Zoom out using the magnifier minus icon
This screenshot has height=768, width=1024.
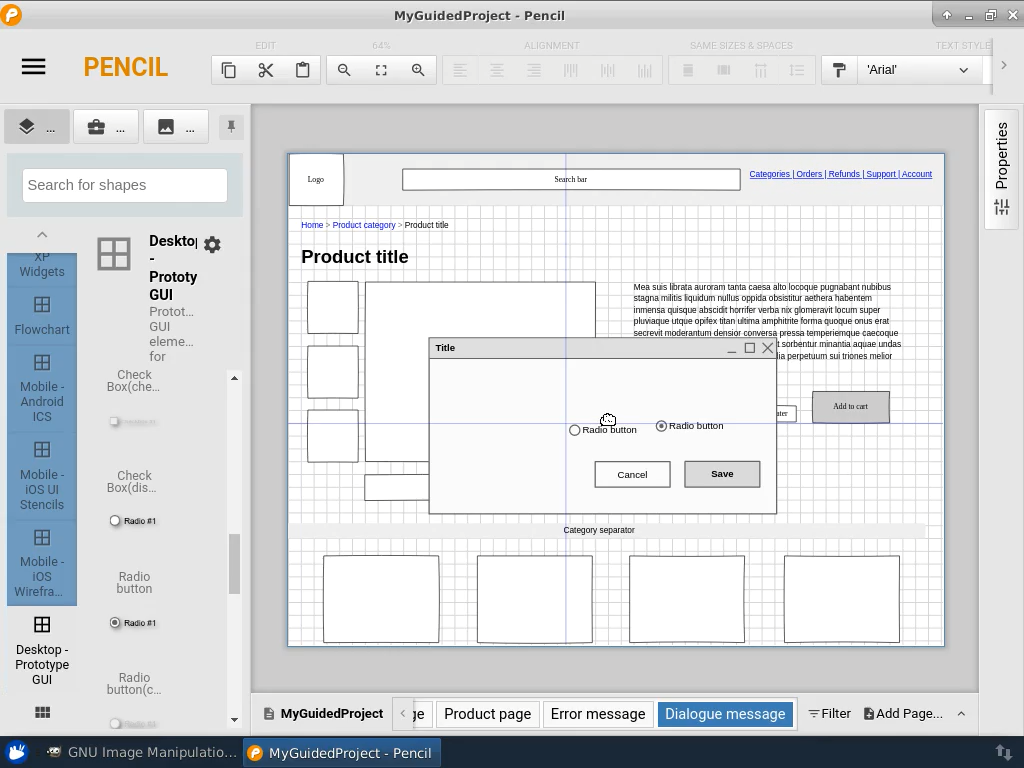pyautogui.click(x=344, y=70)
